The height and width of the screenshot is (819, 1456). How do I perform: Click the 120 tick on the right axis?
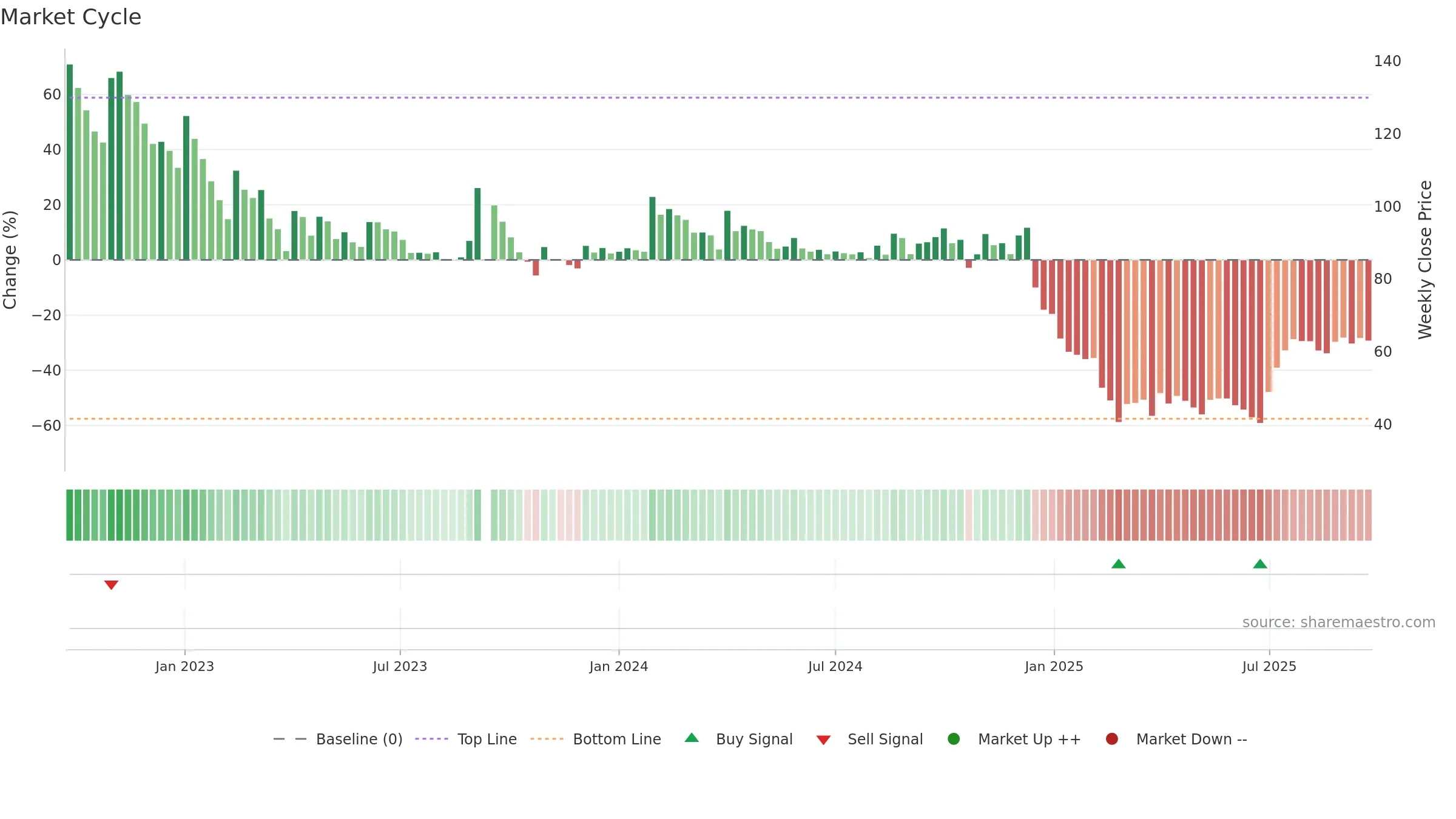tap(1387, 134)
